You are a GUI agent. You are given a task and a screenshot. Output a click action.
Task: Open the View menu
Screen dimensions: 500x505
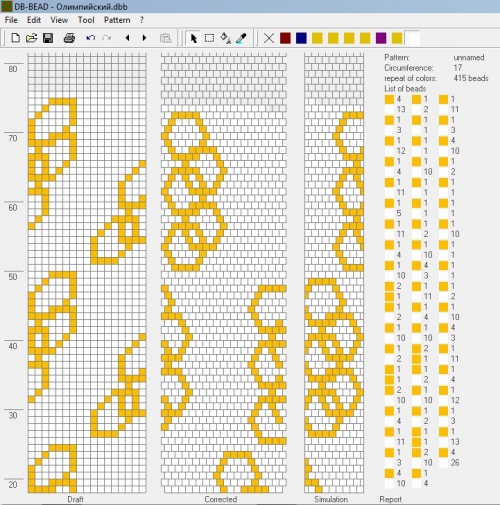(59, 20)
